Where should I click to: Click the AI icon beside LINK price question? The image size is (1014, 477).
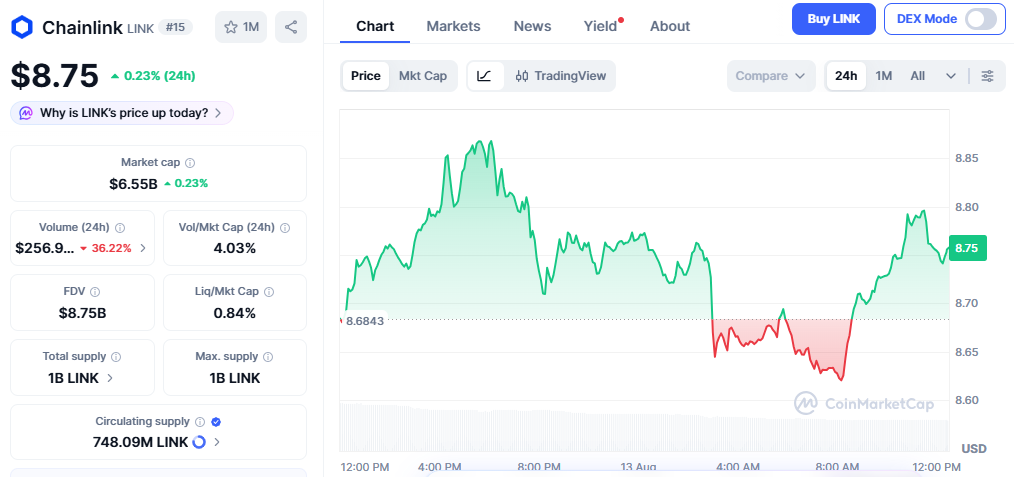[x=26, y=113]
